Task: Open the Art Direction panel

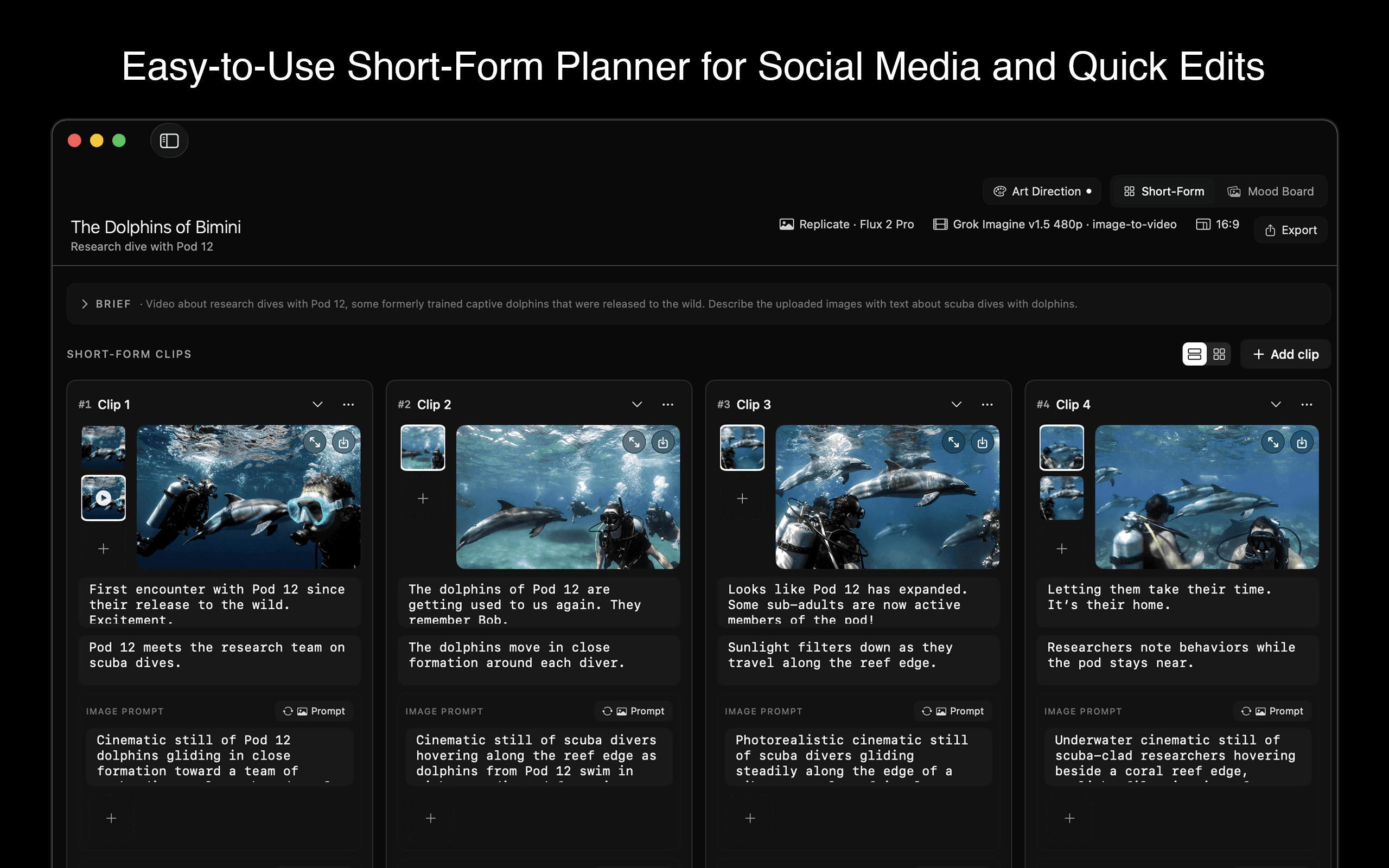Action: pos(1042,192)
